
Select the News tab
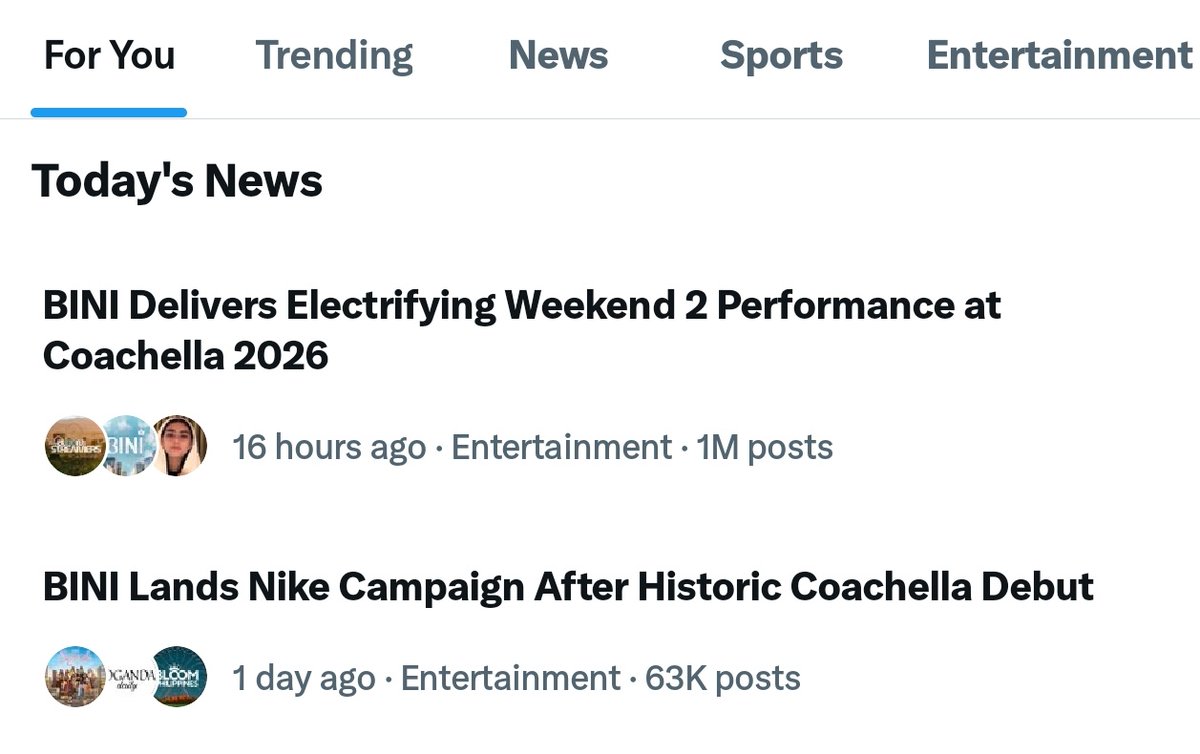point(558,56)
